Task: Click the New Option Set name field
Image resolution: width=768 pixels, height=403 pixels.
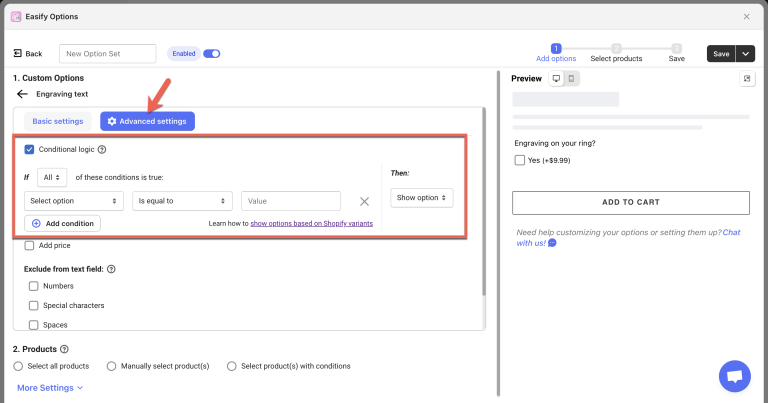Action: coord(108,54)
